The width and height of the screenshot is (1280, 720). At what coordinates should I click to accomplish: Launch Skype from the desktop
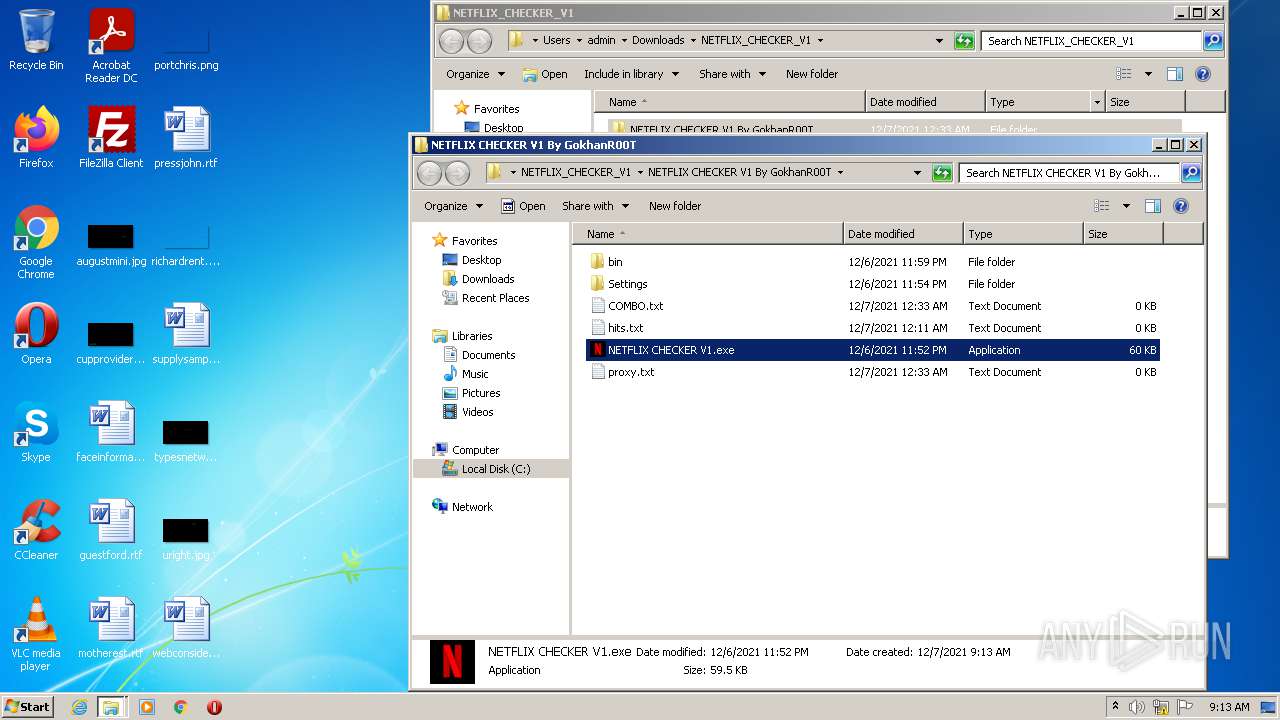click(36, 431)
